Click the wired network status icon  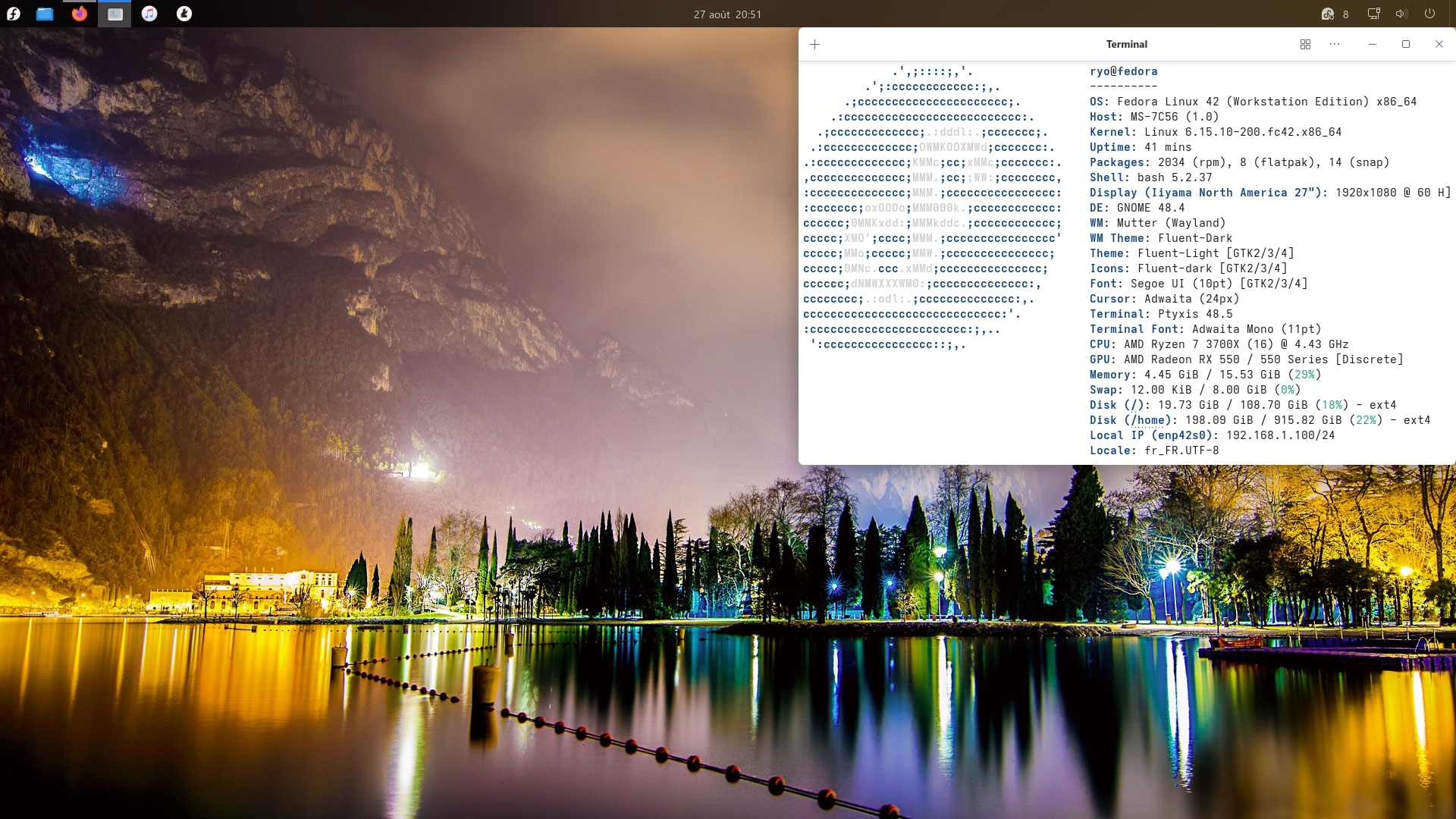click(x=1373, y=14)
